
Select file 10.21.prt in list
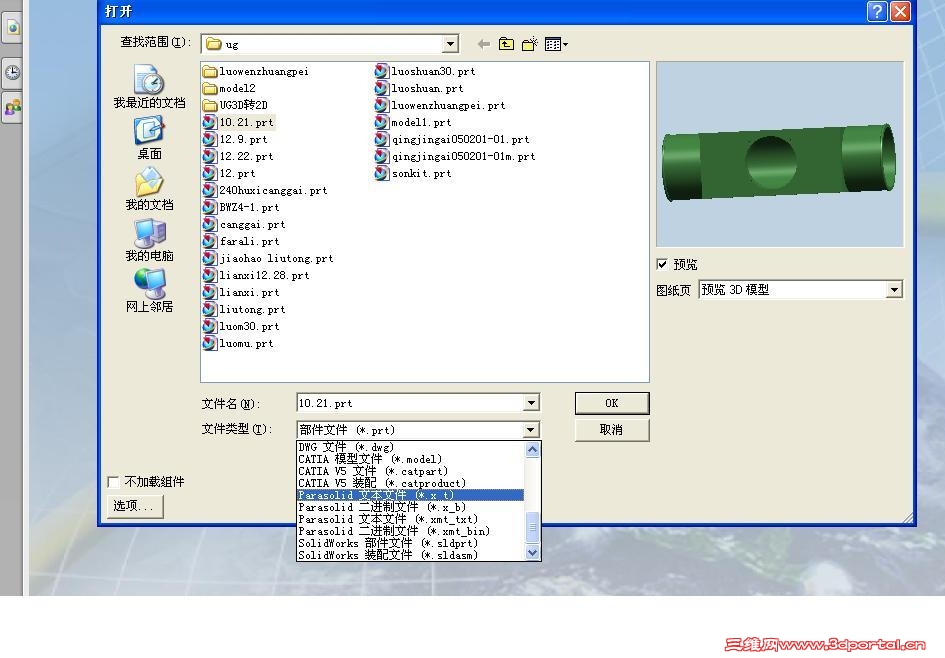[x=239, y=122]
